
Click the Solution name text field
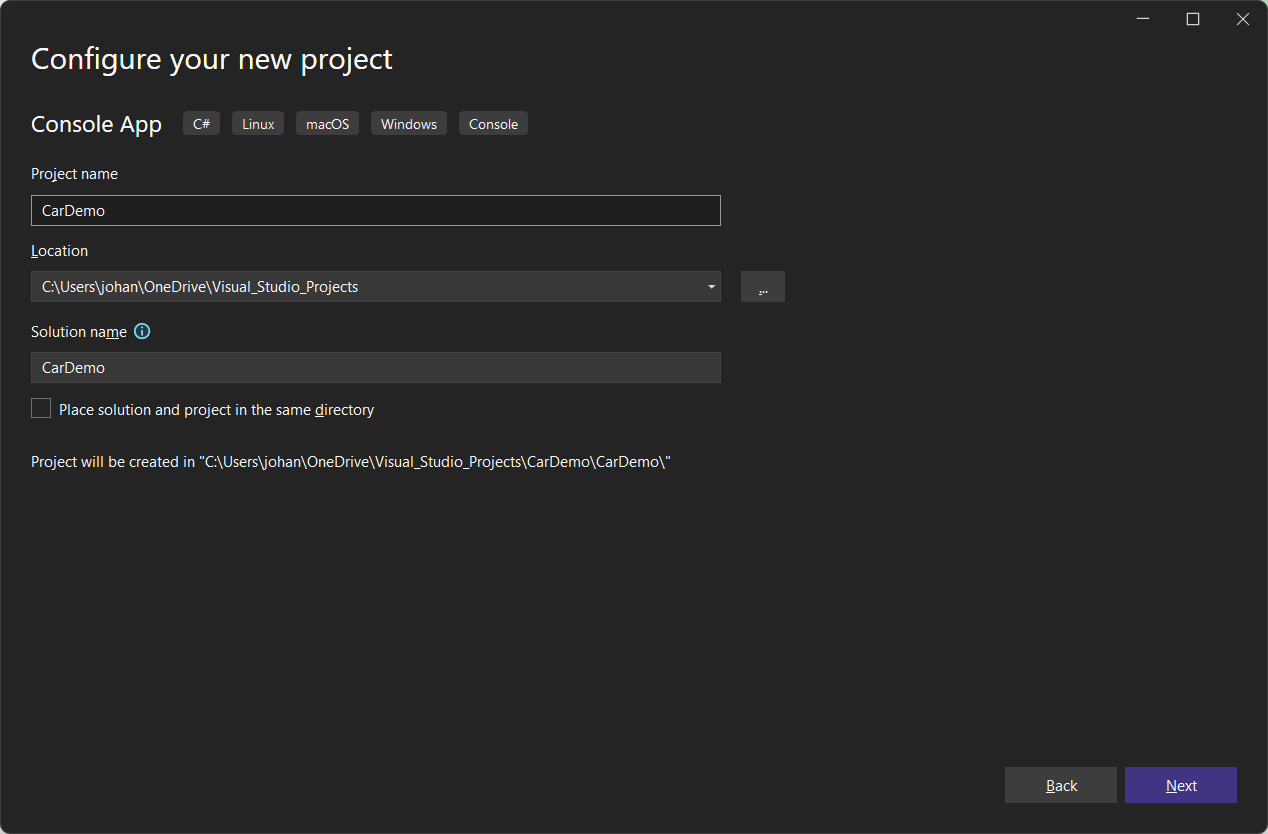pyautogui.click(x=375, y=368)
